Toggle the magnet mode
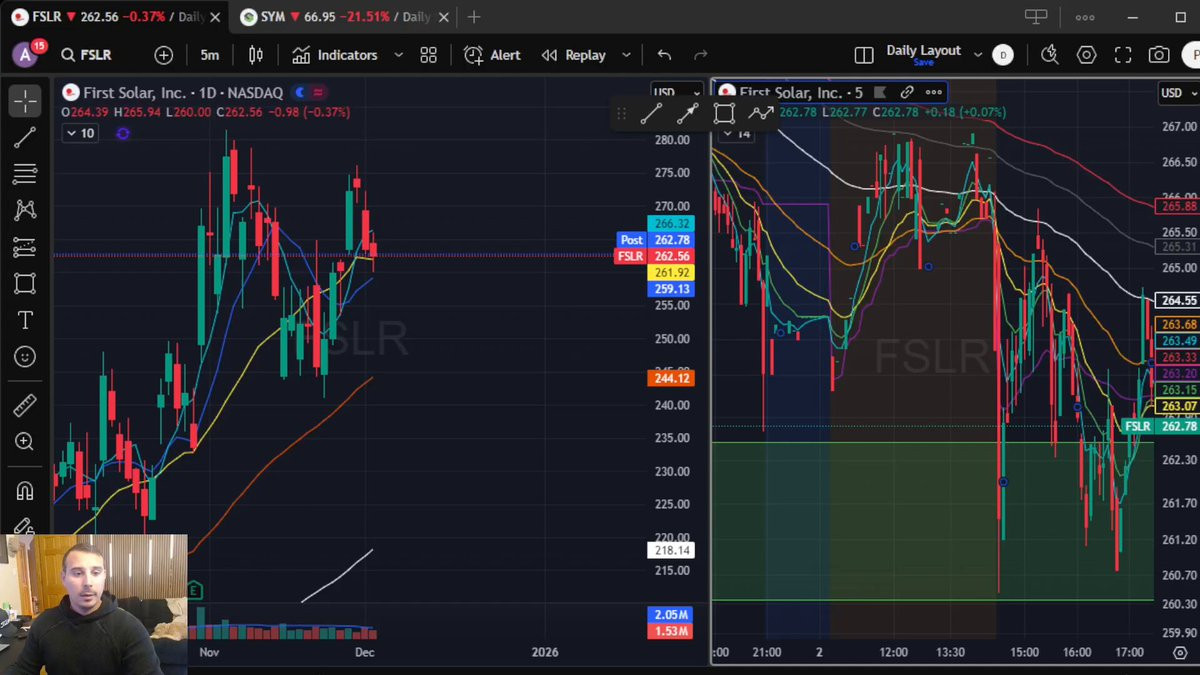The height and width of the screenshot is (675, 1200). [x=25, y=490]
